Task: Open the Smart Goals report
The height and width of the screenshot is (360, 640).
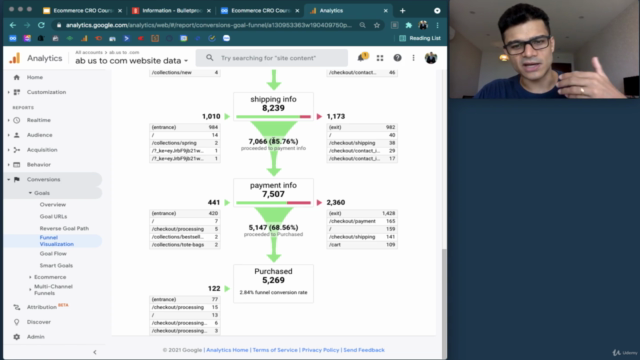Action: [56, 265]
